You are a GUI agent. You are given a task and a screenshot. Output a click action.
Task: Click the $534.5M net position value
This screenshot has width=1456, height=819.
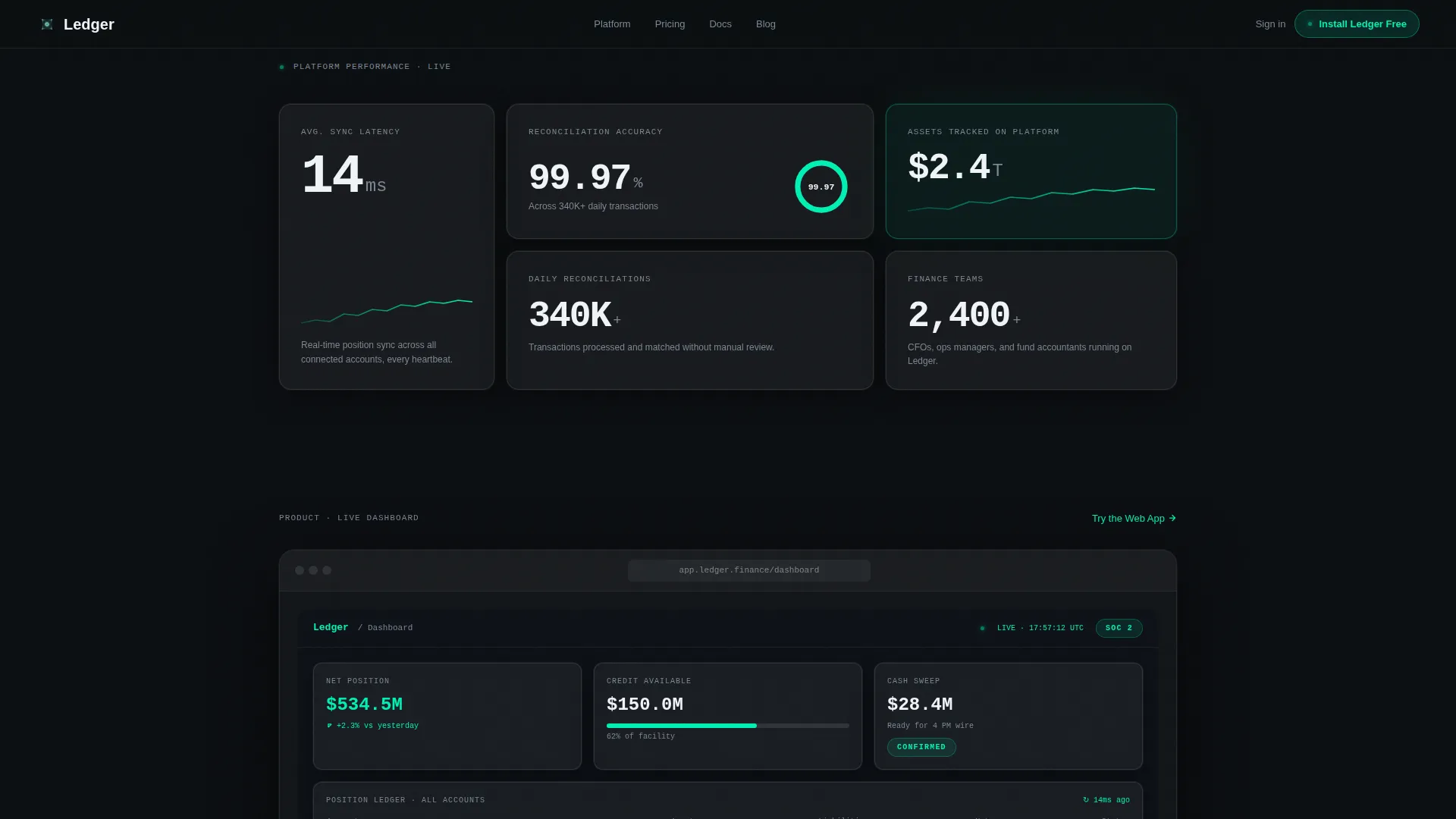[x=364, y=704]
